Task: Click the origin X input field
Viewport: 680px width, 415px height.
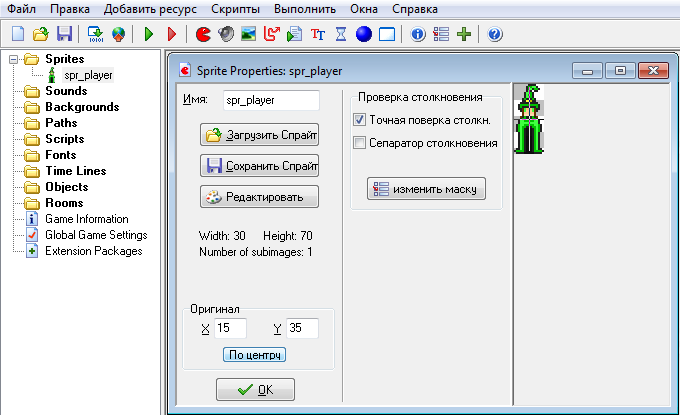Action: click(230, 328)
